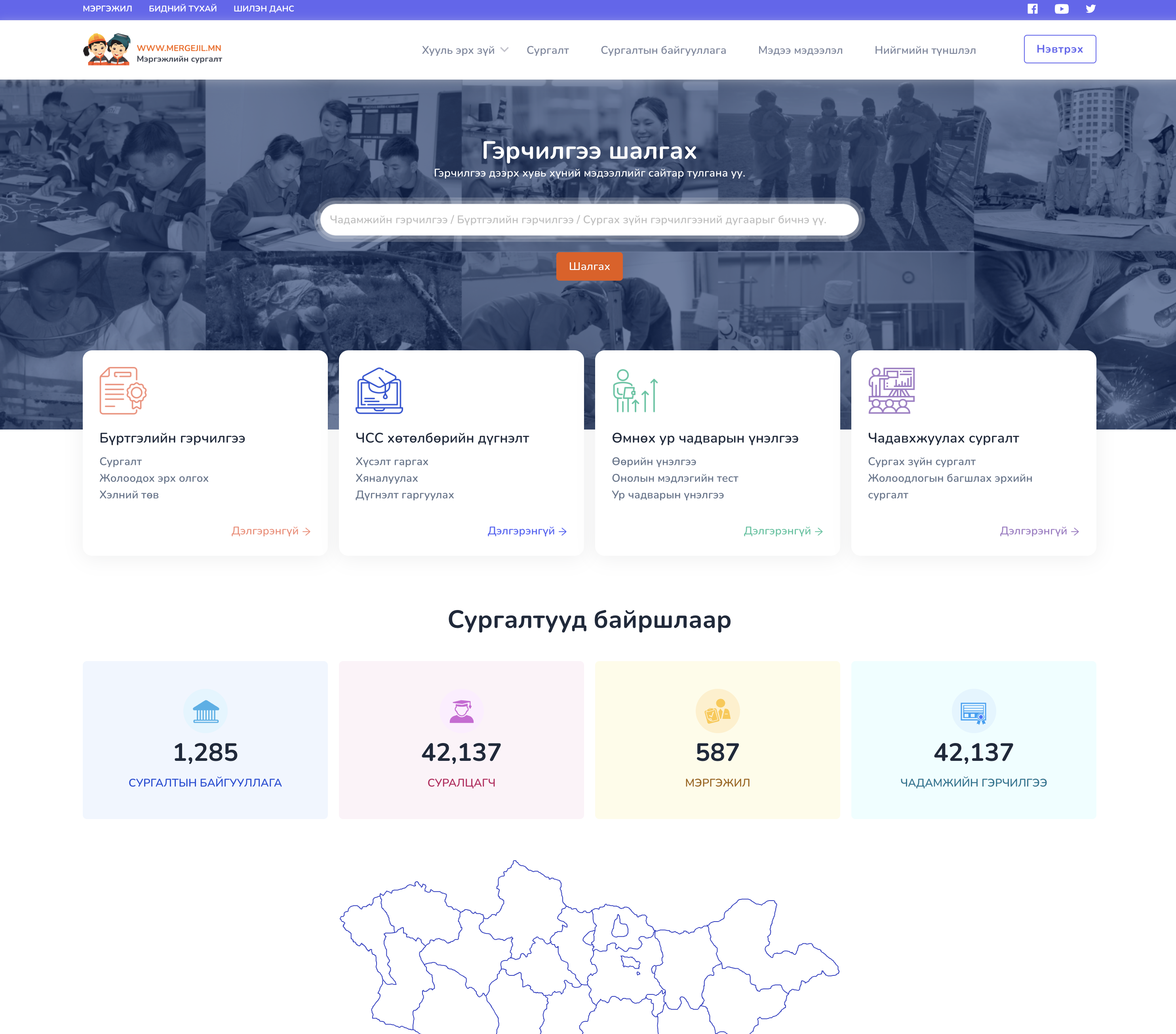The height and width of the screenshot is (1034, 1176).
Task: Click the Нэвтрэх login button
Action: 1060,49
